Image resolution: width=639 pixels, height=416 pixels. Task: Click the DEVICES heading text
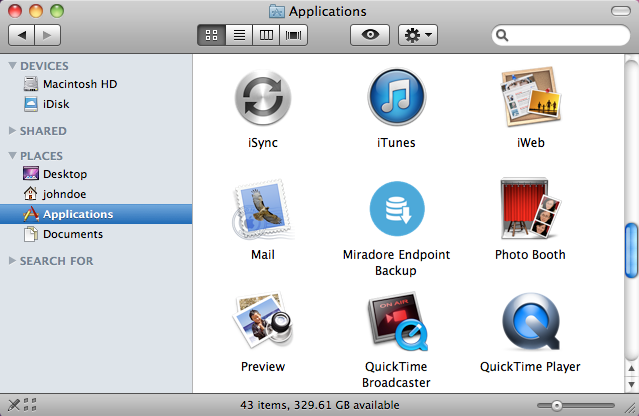tap(44, 66)
